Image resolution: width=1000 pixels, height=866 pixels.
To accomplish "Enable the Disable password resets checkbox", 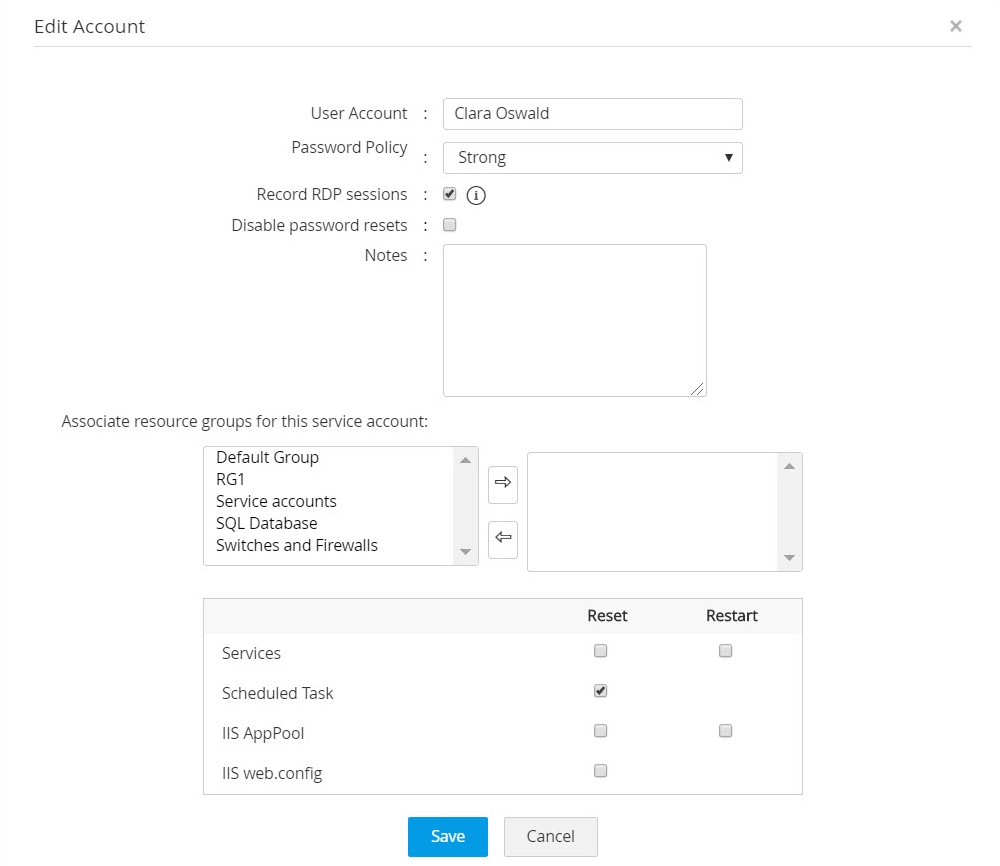I will [450, 225].
